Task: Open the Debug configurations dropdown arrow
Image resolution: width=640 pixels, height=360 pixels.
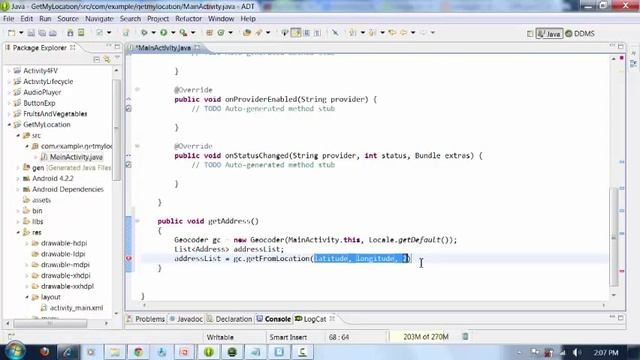Action: pyautogui.click(x=153, y=33)
